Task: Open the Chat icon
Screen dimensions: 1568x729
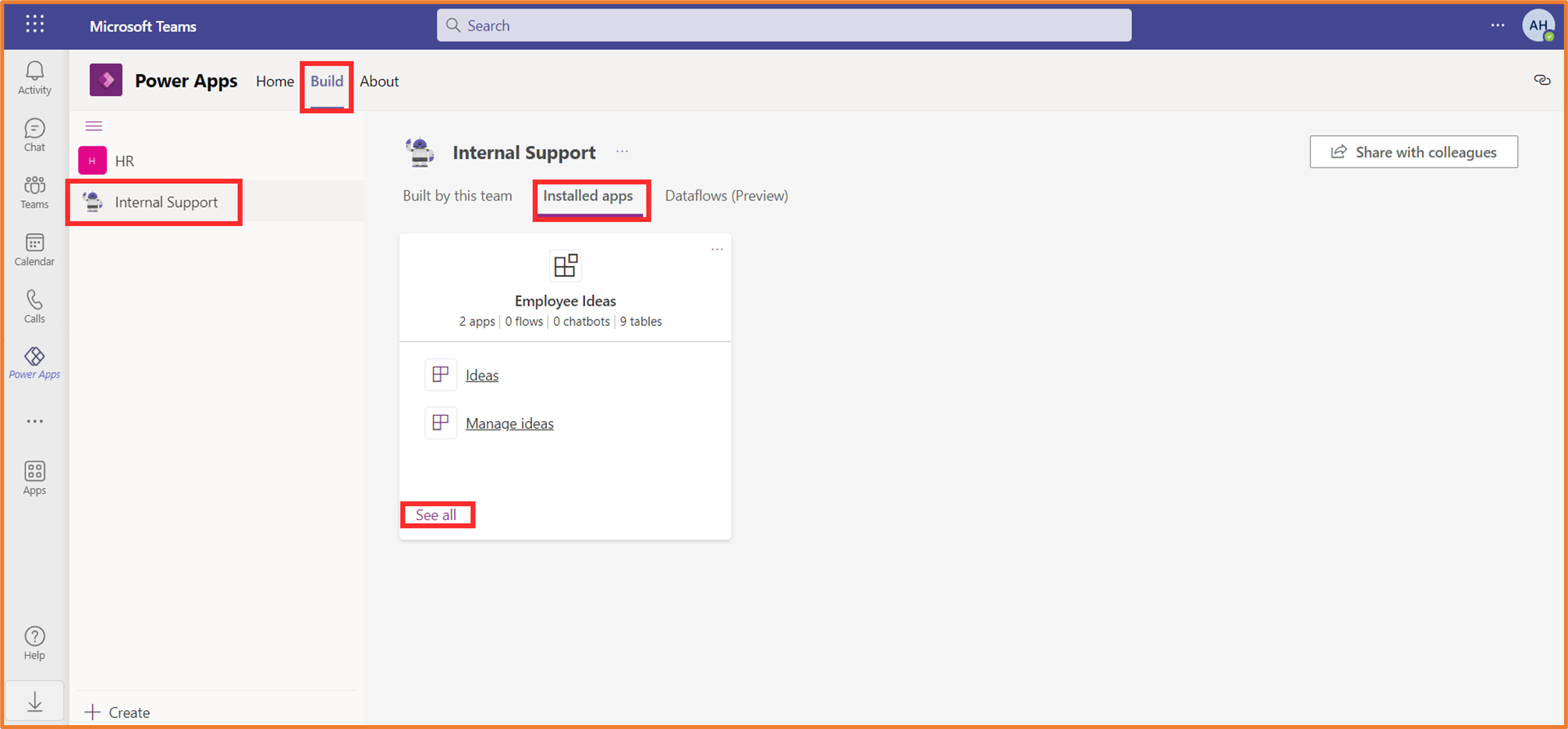Action: pyautogui.click(x=34, y=134)
